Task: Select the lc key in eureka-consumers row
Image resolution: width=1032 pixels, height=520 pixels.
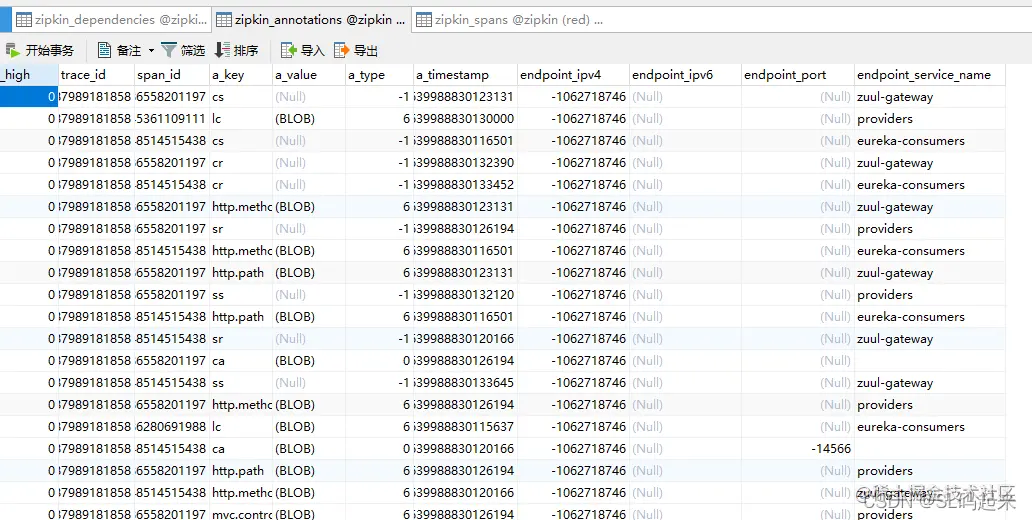Action: click(x=241, y=427)
